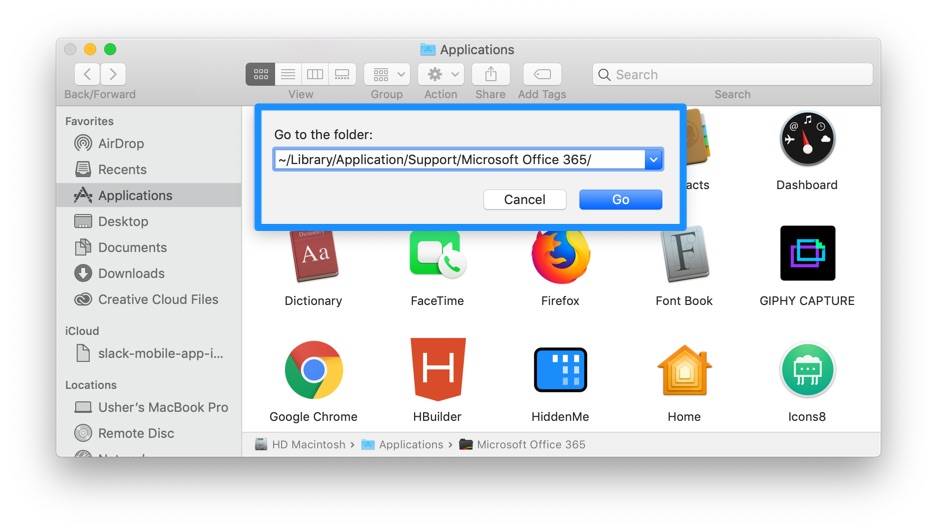Image resolution: width=937 pixels, height=531 pixels.
Task: Select the Firefox app icon
Action: pyautogui.click(x=561, y=257)
